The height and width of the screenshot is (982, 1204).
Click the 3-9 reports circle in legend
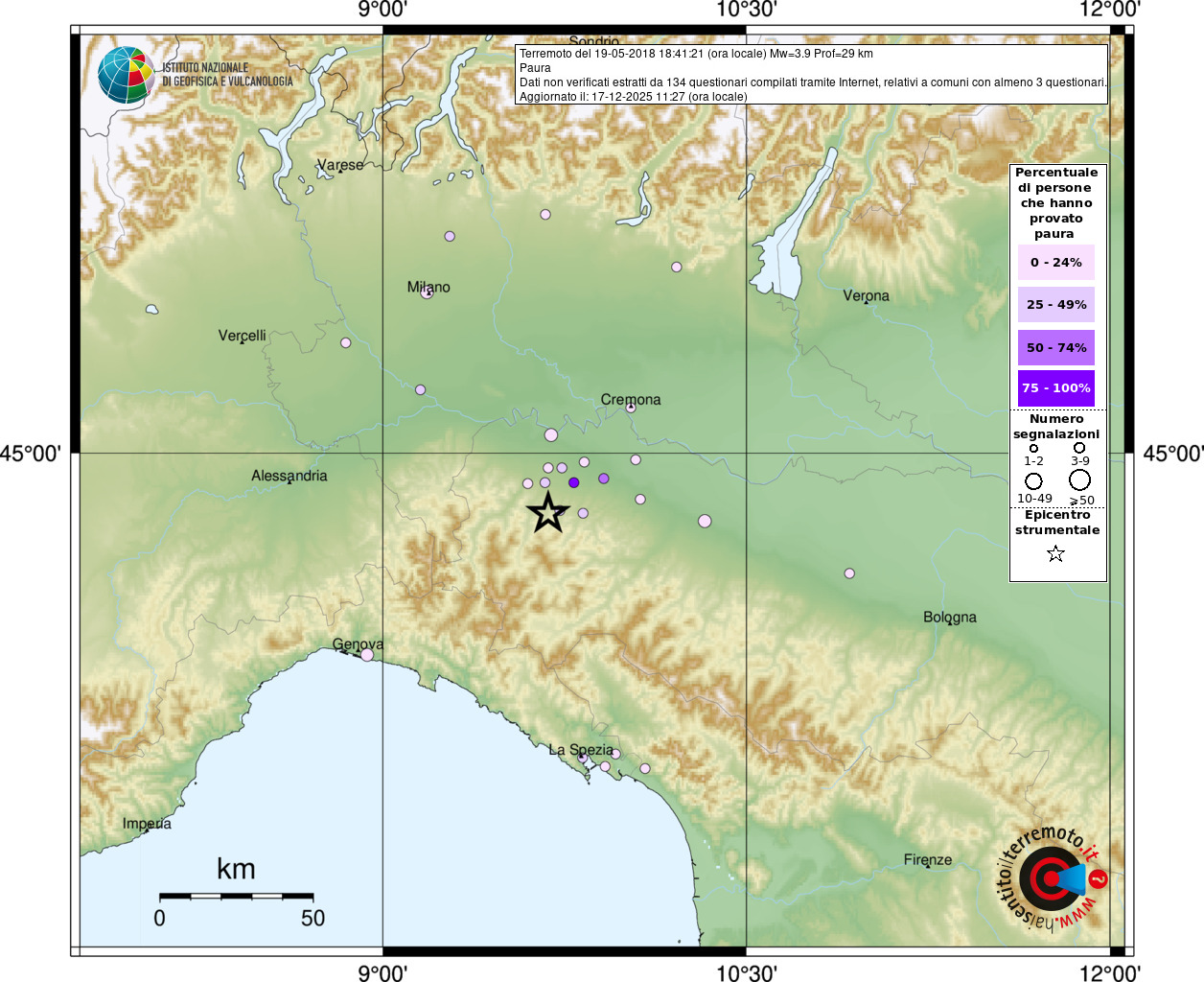[1079, 448]
